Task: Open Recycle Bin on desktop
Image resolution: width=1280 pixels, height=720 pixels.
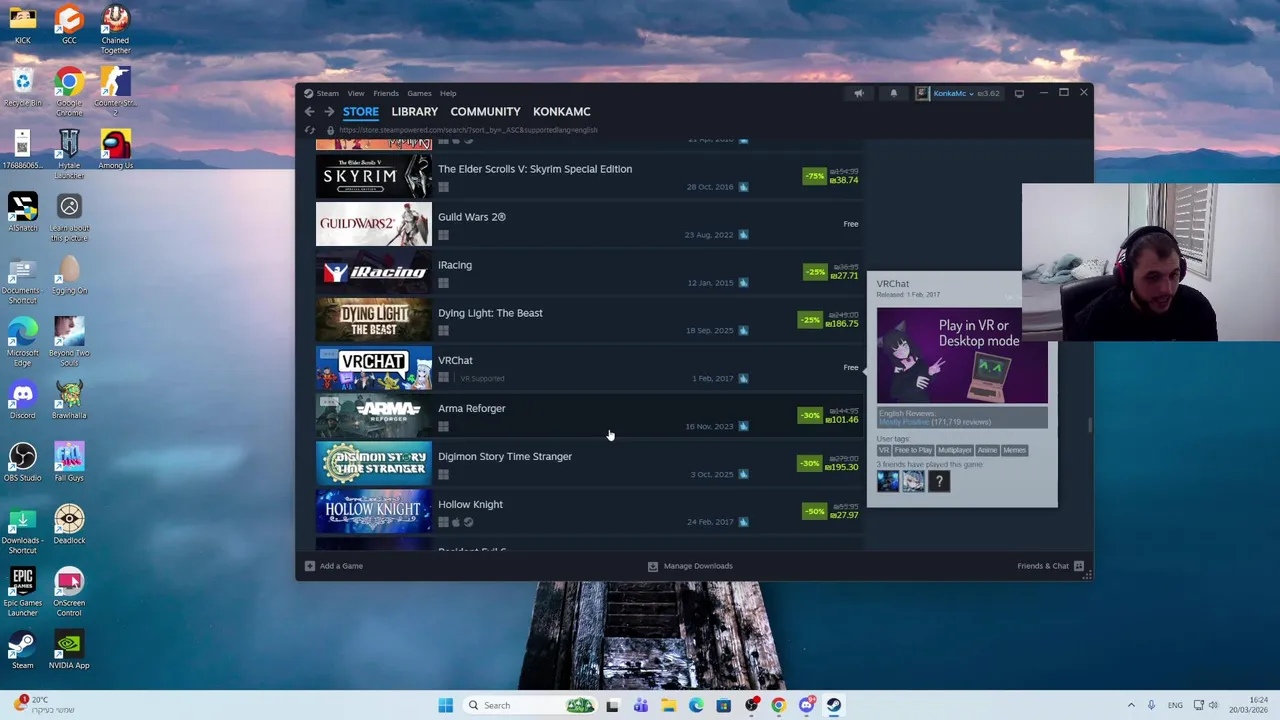Action: pos(22,87)
